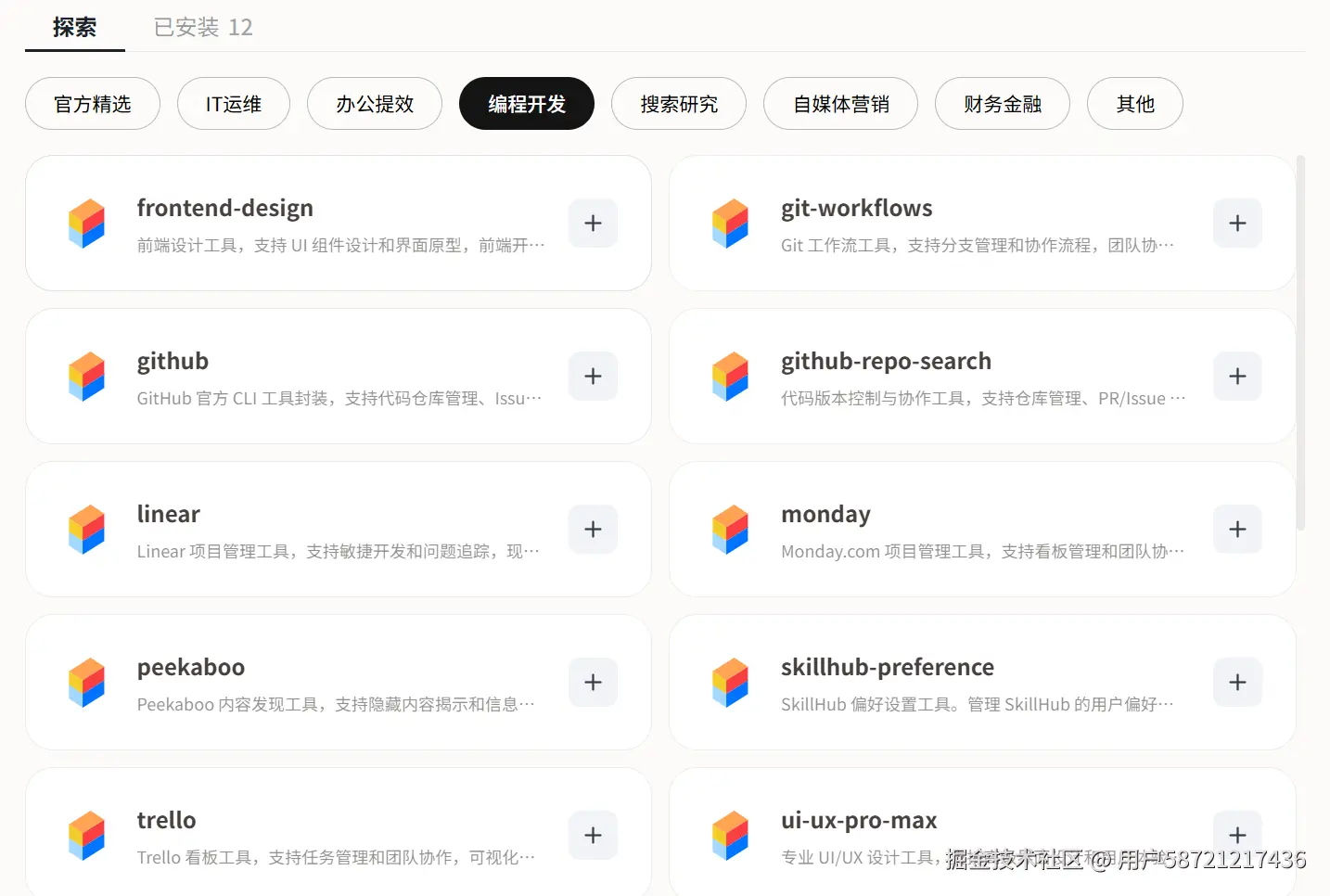This screenshot has height=896, width=1330.
Task: Click the git-workflows cube logo
Action: 730,224
